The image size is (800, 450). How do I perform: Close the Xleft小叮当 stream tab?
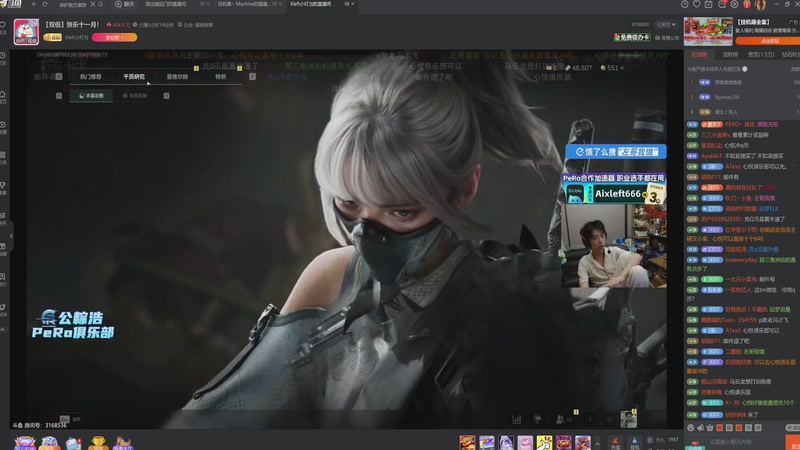pos(353,4)
